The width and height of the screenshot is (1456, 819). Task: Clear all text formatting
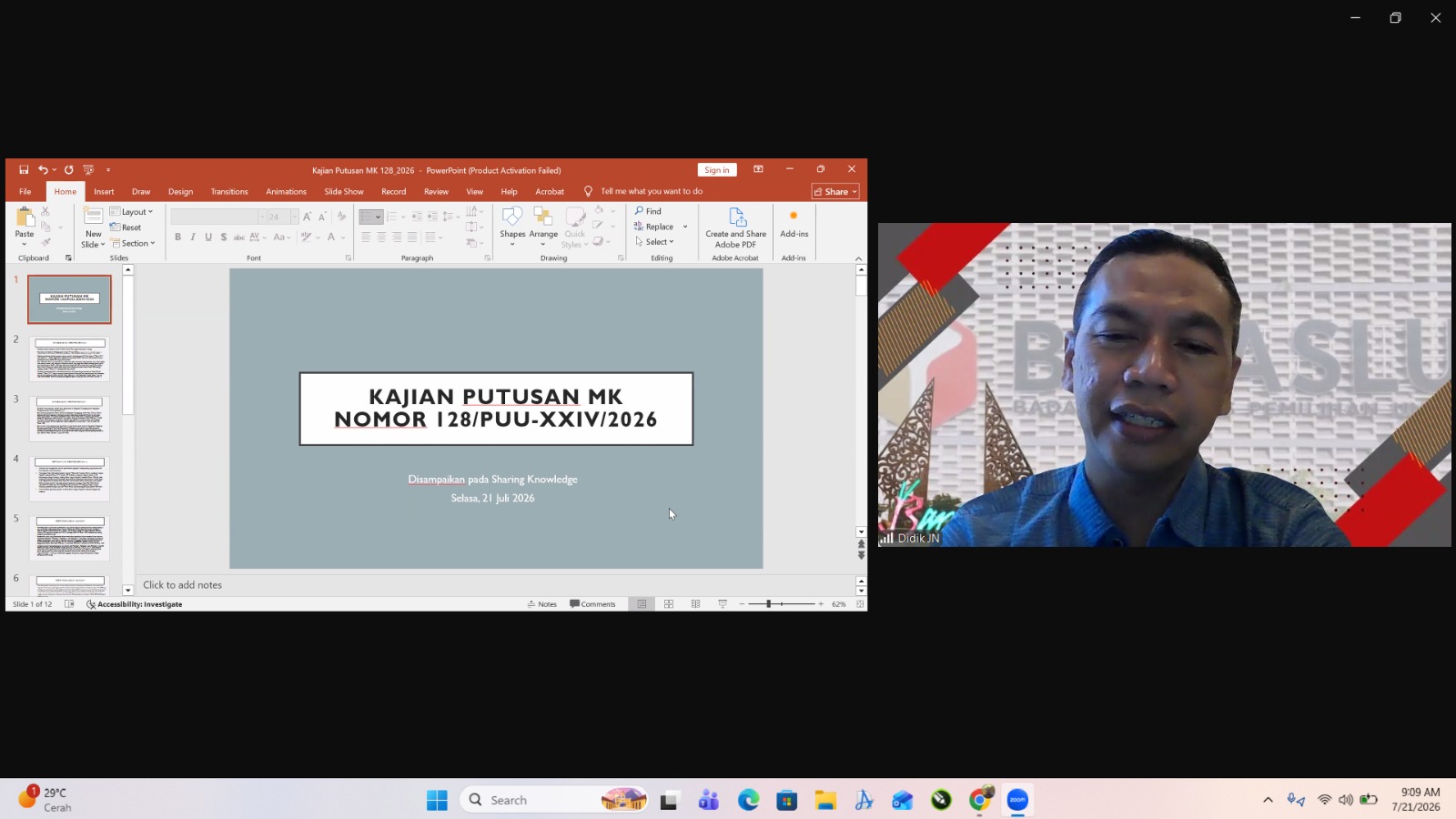pyautogui.click(x=341, y=217)
